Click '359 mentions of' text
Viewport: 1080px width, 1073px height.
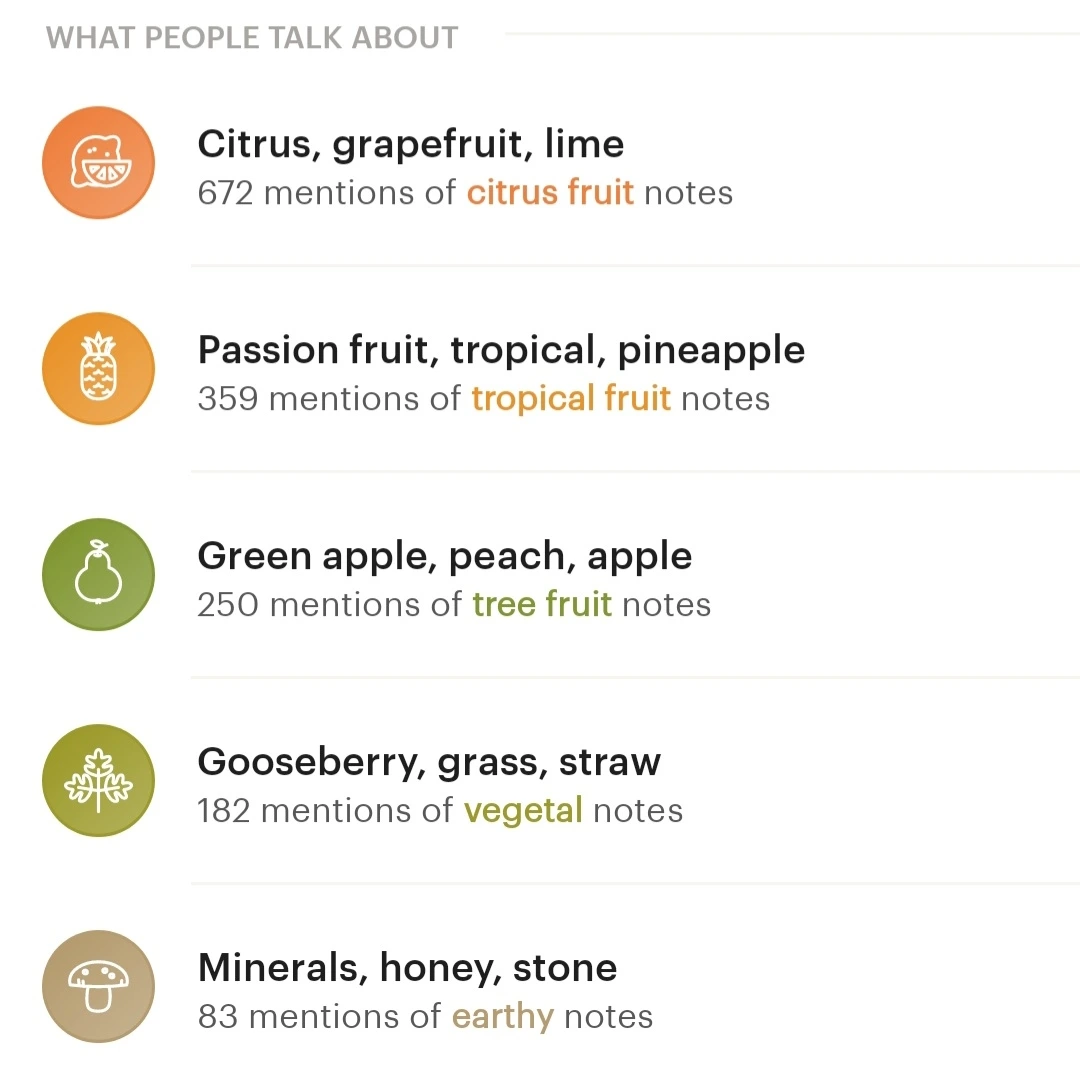[x=328, y=398]
